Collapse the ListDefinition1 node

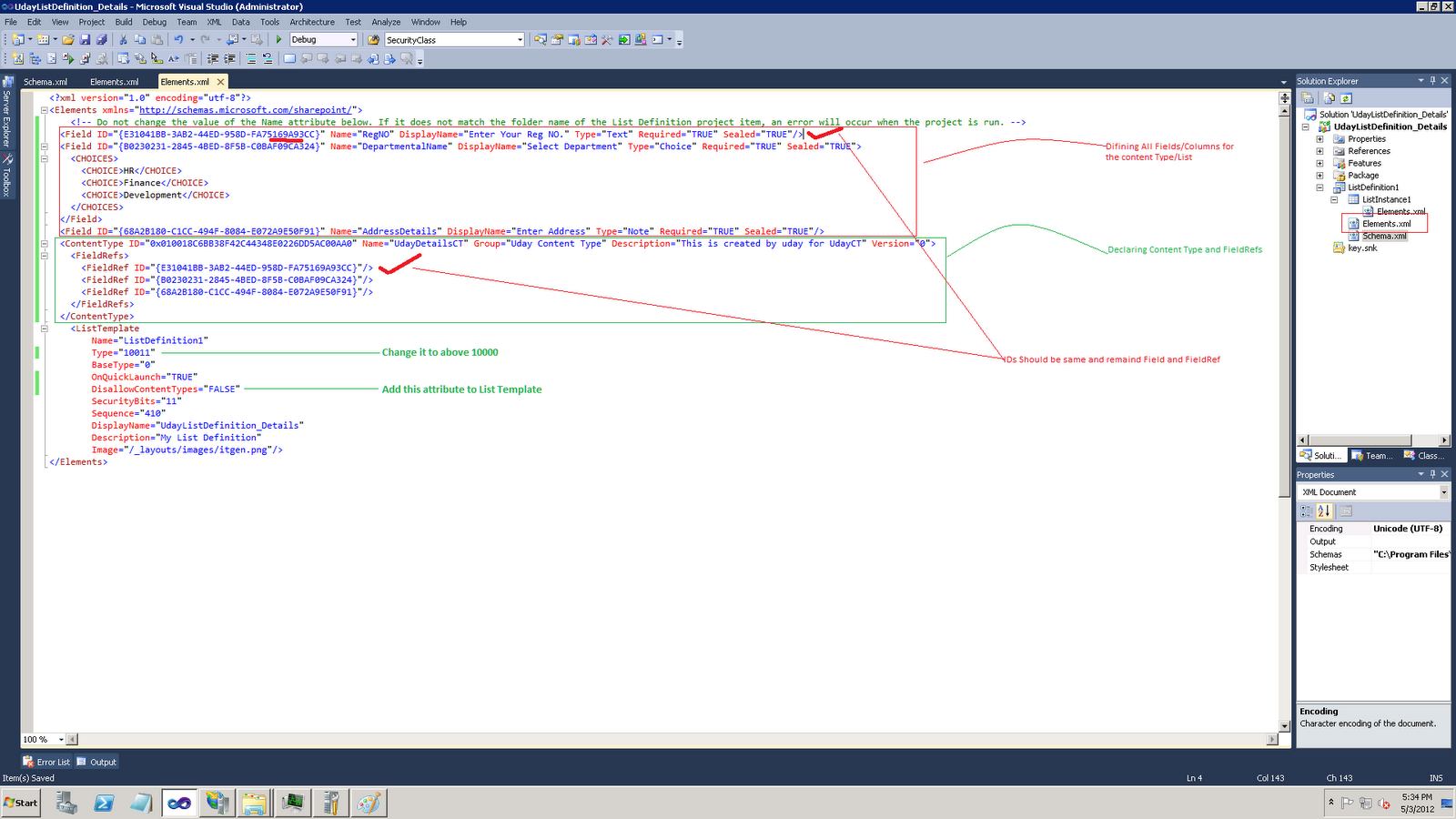[1319, 187]
